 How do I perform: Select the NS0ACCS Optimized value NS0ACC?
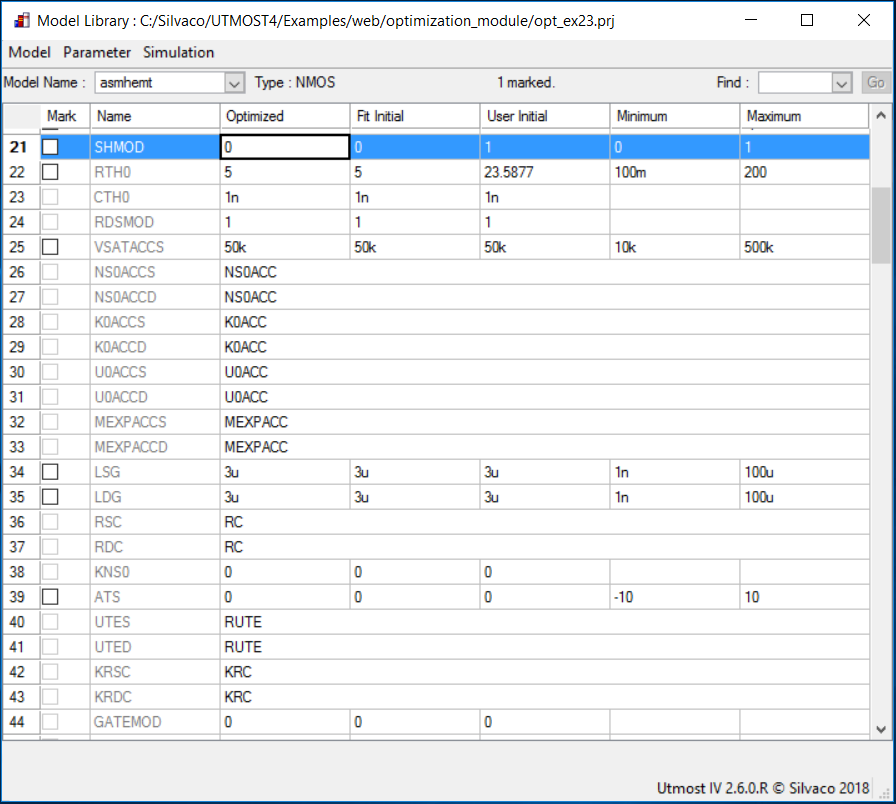tap(545, 272)
